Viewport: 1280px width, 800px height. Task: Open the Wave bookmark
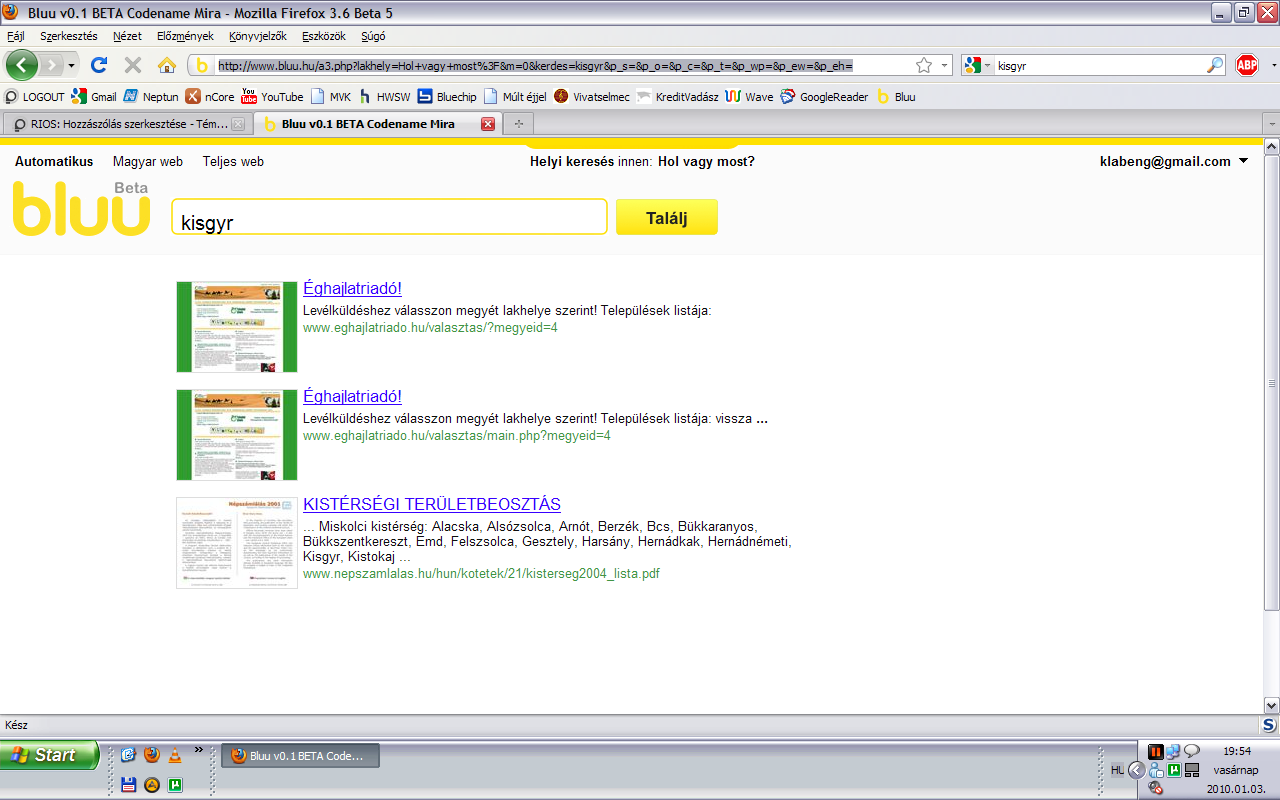[x=749, y=97]
